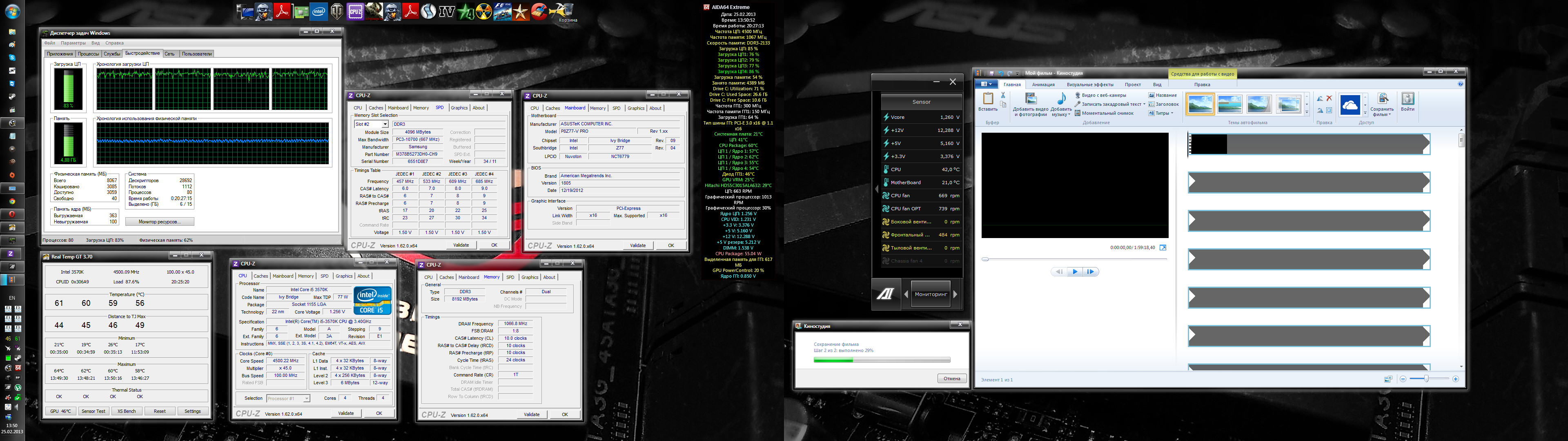Click the scissors Cut icon in ribbon
Screen dimensions: 1568x441
pos(1003,96)
